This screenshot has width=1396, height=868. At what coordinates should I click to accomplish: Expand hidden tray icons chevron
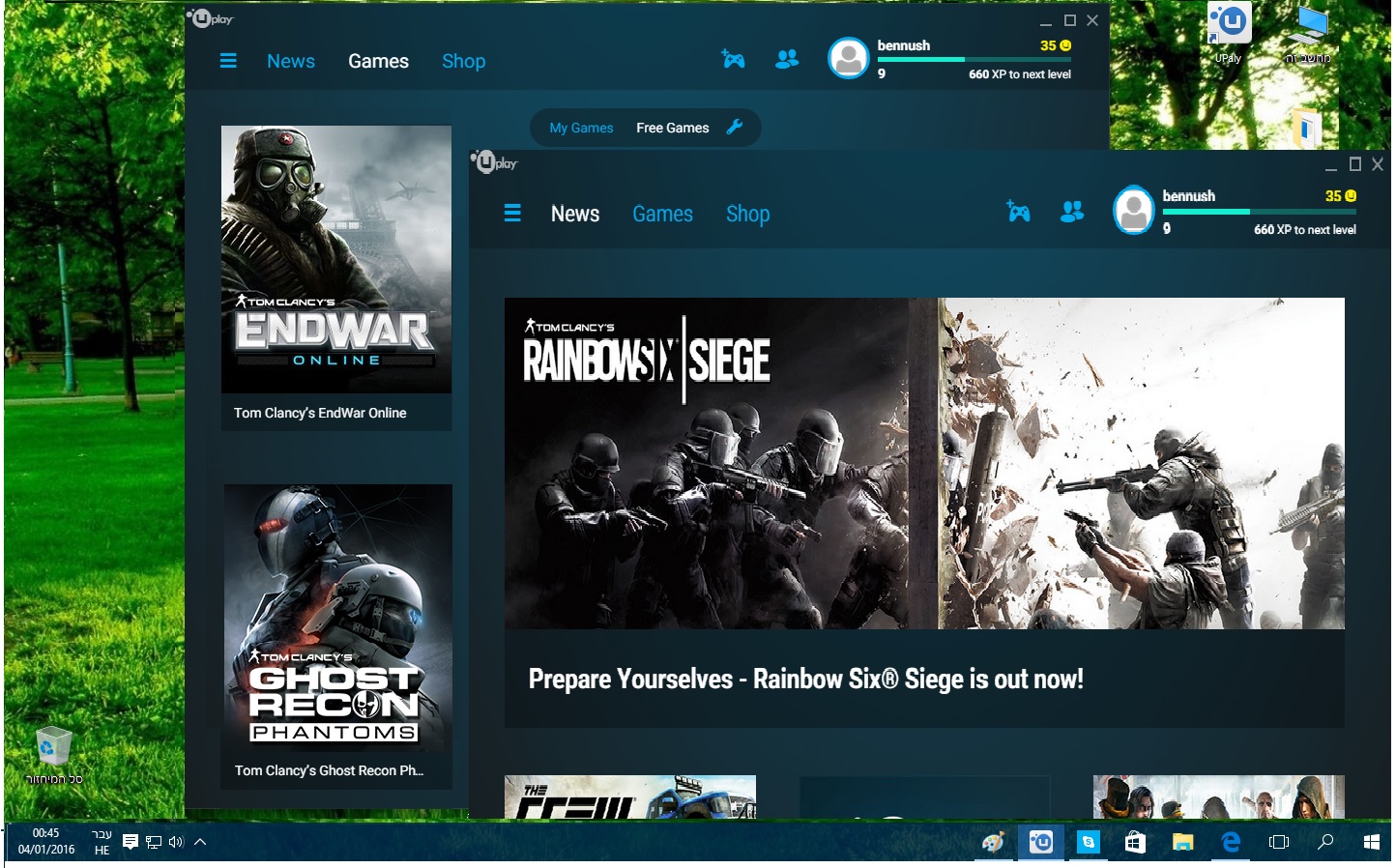click(200, 842)
